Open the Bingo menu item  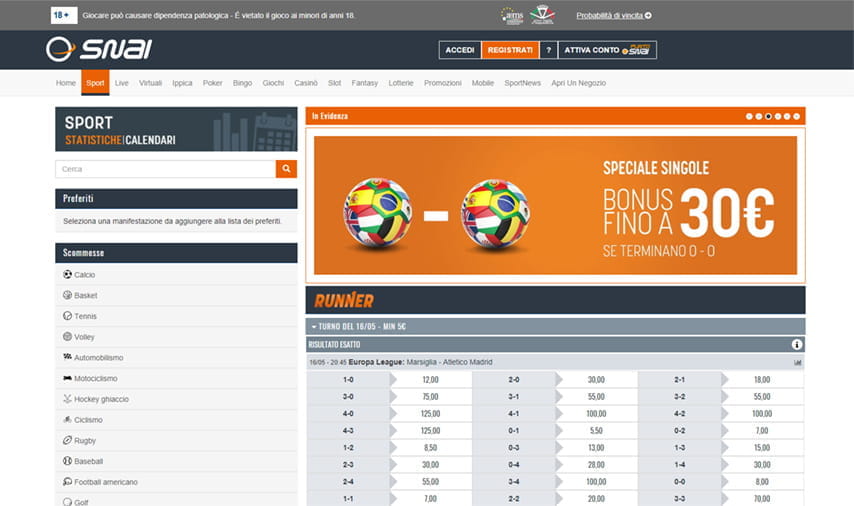point(242,83)
